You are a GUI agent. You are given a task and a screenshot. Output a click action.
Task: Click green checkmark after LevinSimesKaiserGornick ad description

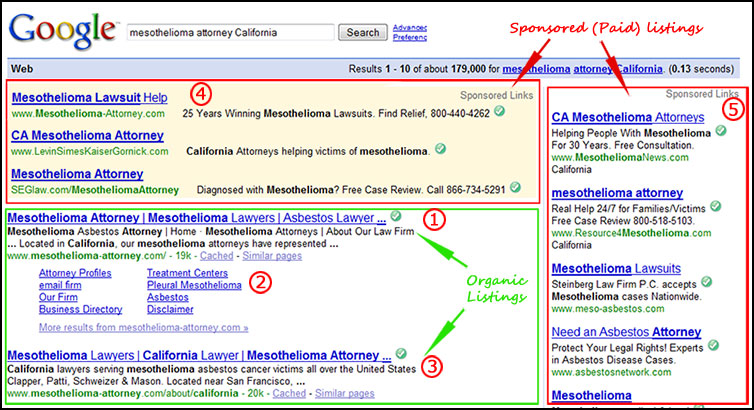tap(440, 149)
